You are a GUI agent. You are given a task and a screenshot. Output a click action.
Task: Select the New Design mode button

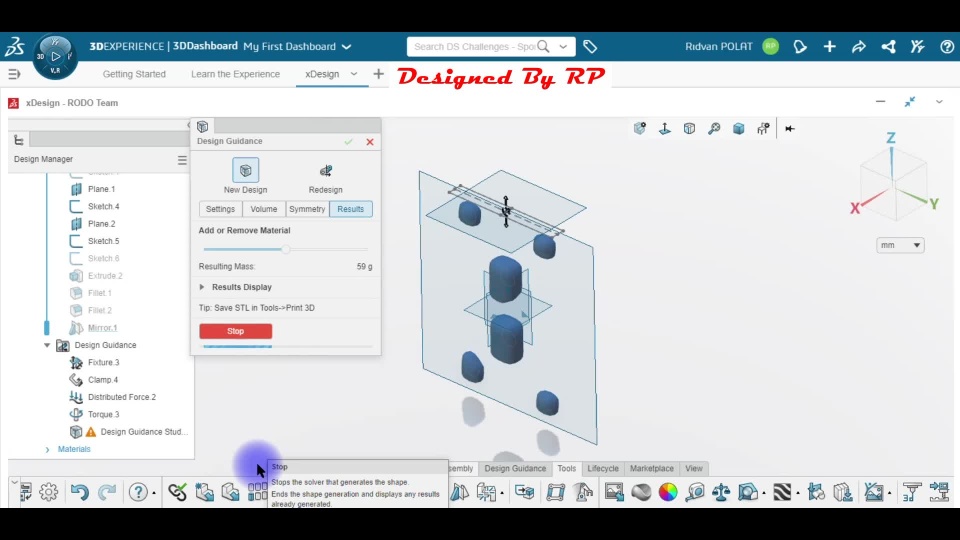point(246,176)
